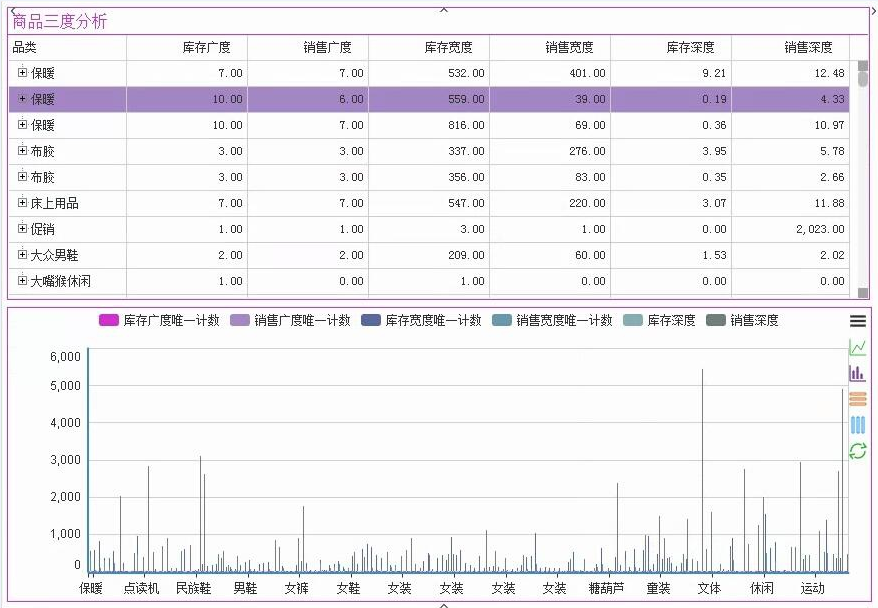Click the 文体 x-axis label
Screen dimensions: 878x608
click(x=709, y=588)
